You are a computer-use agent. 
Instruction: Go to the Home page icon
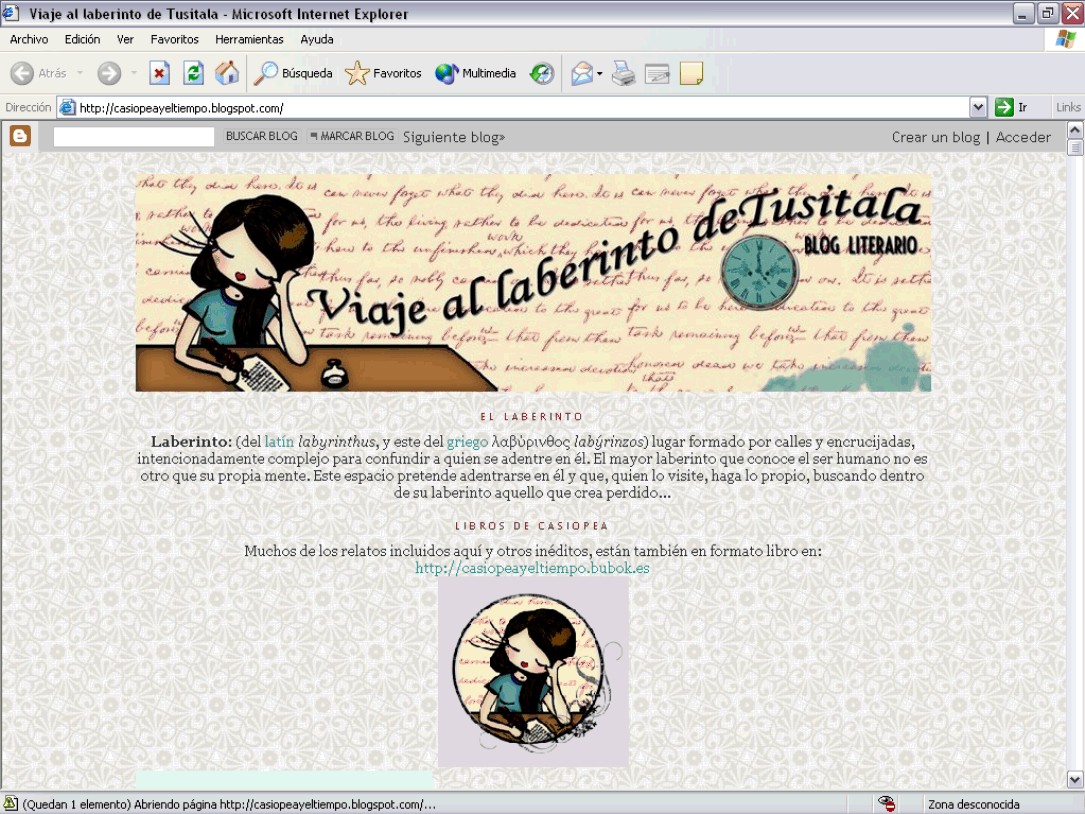pos(227,73)
